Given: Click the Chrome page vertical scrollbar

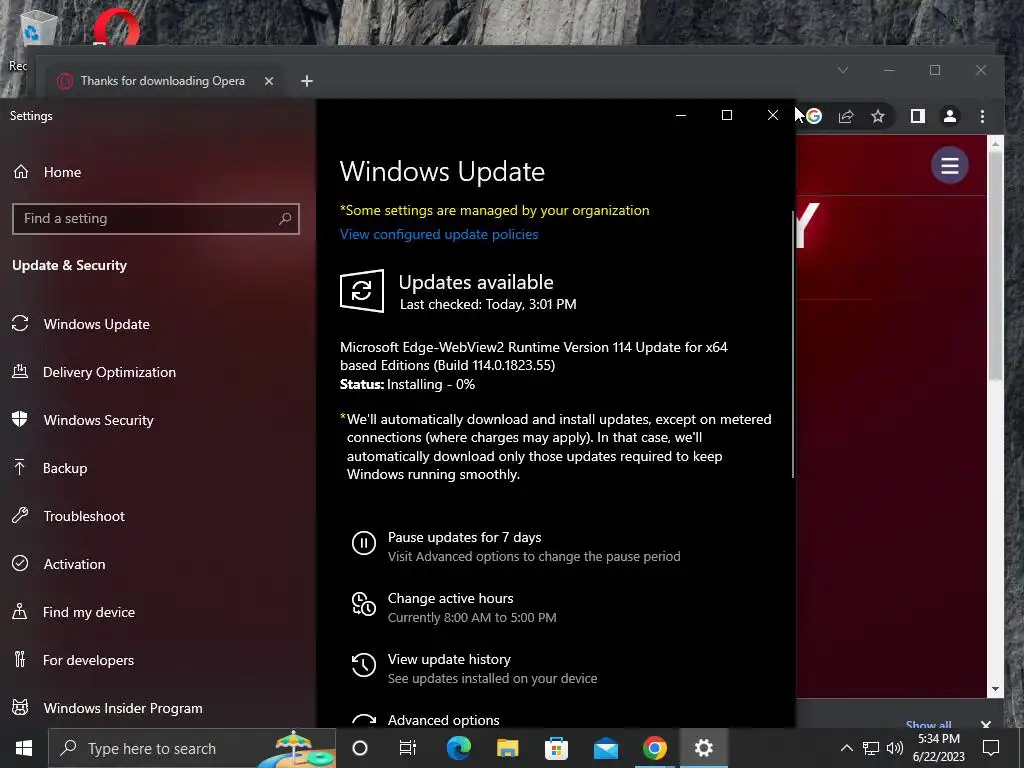Looking at the screenshot, I should (995, 268).
